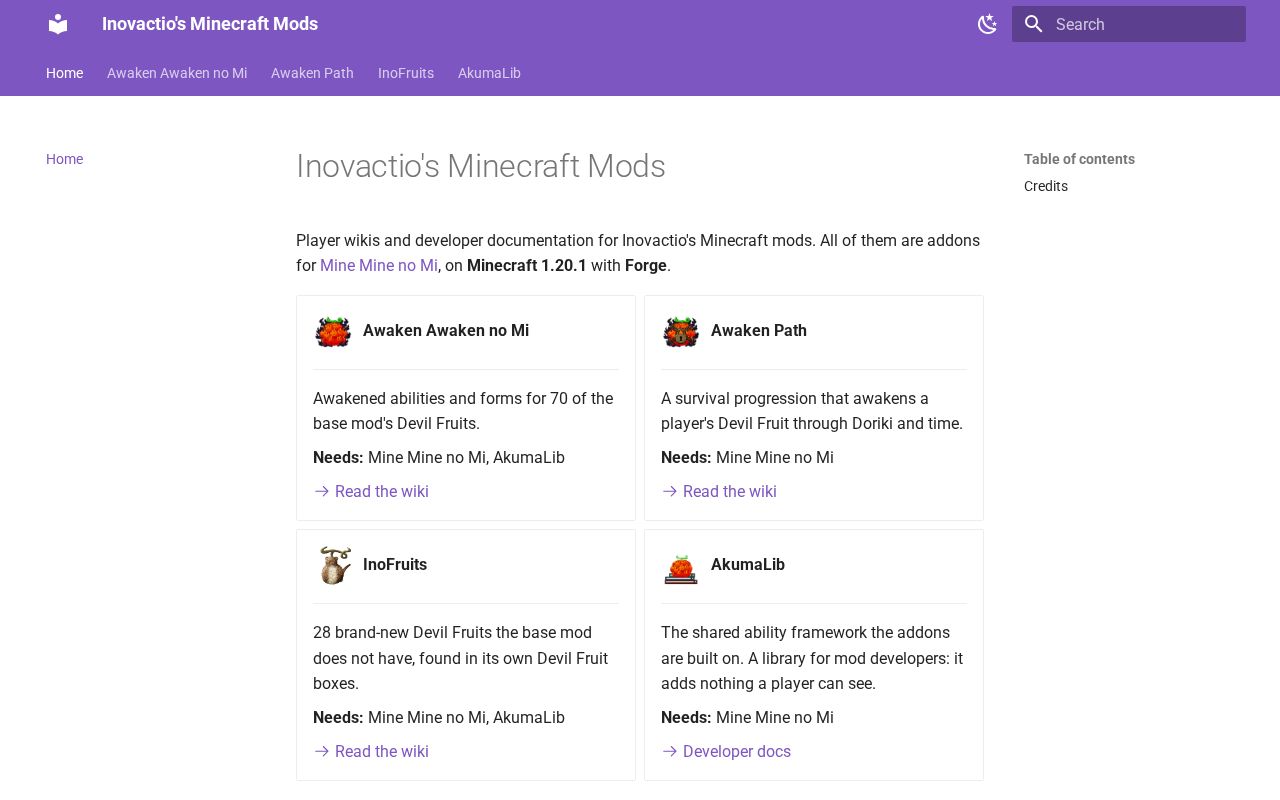Screen dimensions: 1280x800
Task: Jump to Credits in table of contents
Action: click(1046, 186)
